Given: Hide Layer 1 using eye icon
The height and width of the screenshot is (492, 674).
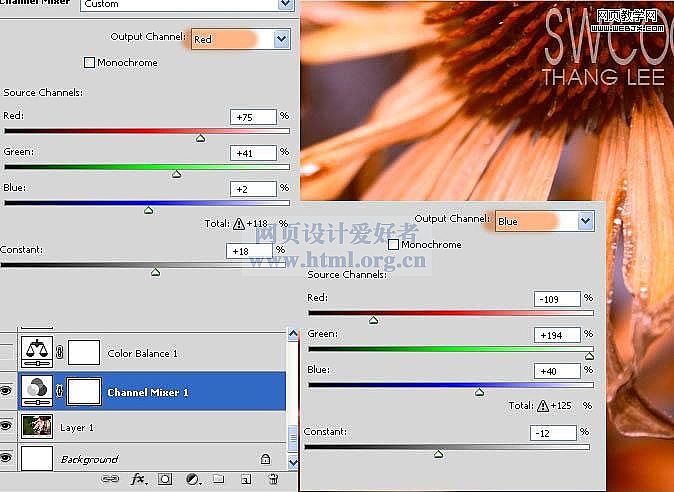Looking at the screenshot, I should [6, 426].
